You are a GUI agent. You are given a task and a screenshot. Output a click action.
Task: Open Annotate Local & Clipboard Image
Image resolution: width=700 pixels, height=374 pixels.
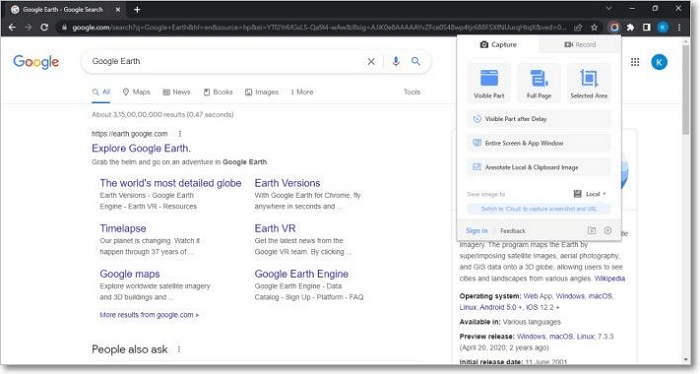(539, 167)
